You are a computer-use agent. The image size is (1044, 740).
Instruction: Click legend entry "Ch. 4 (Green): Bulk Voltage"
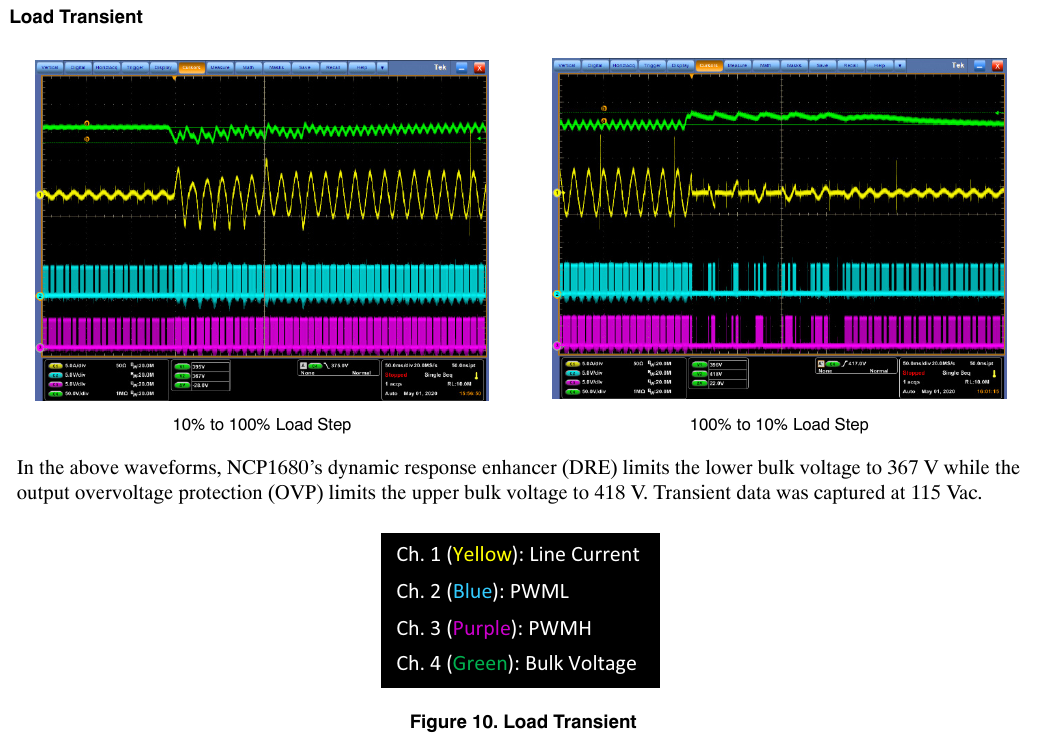tap(516, 663)
